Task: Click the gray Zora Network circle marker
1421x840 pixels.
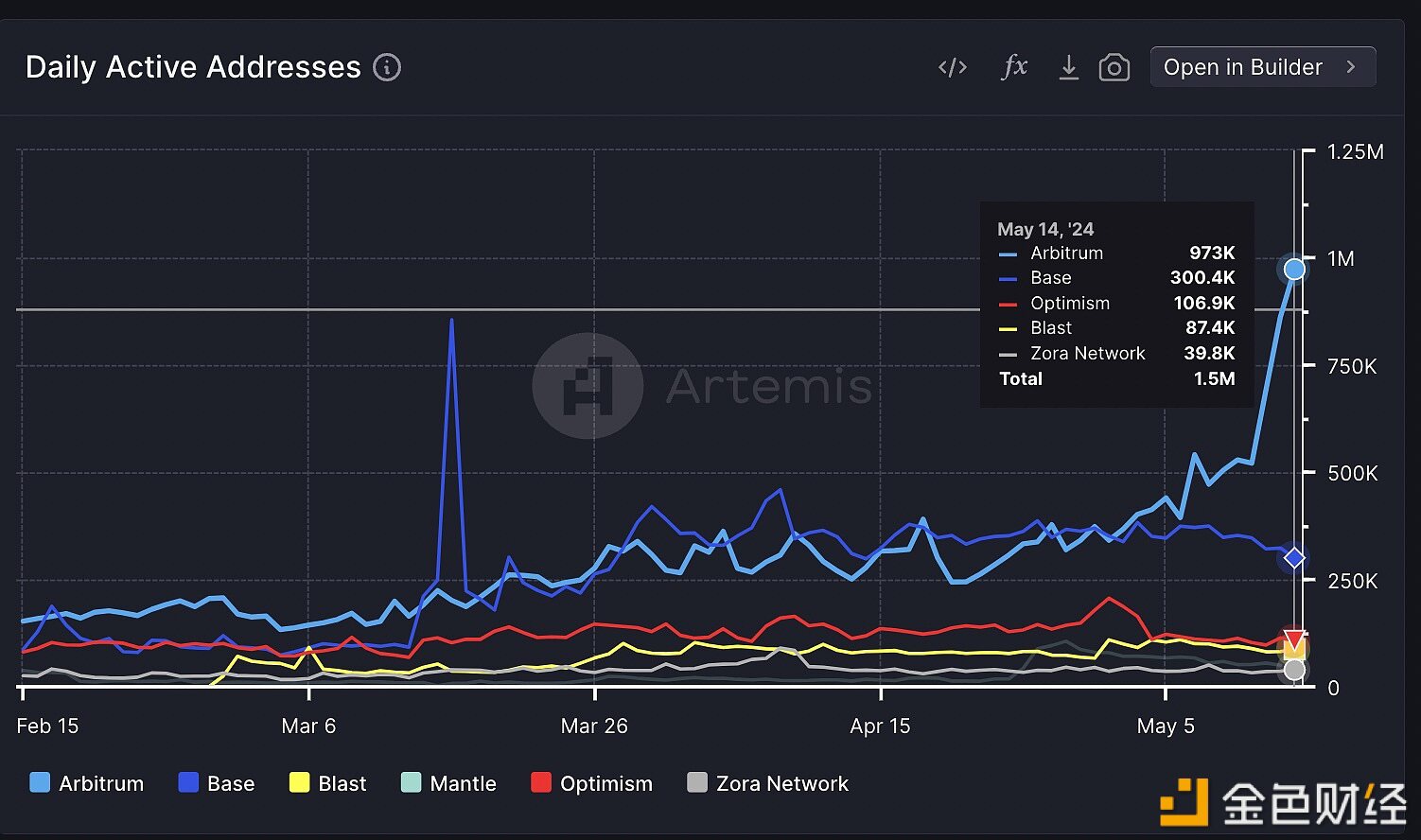Action: 1294,671
